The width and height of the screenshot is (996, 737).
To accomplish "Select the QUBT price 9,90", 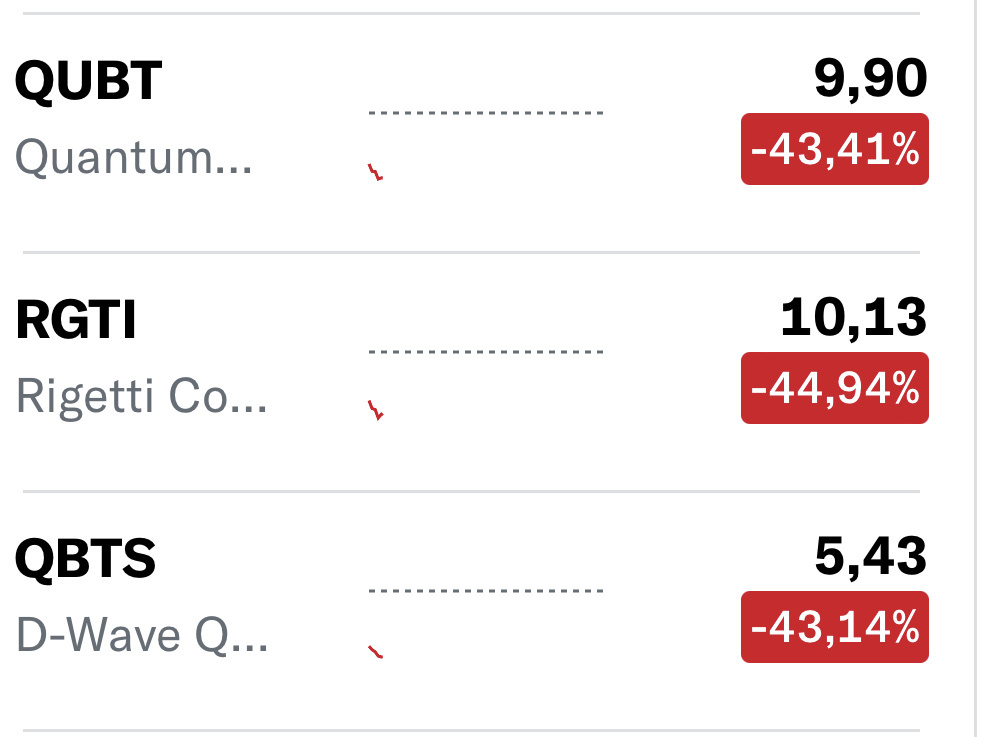I will point(871,80).
